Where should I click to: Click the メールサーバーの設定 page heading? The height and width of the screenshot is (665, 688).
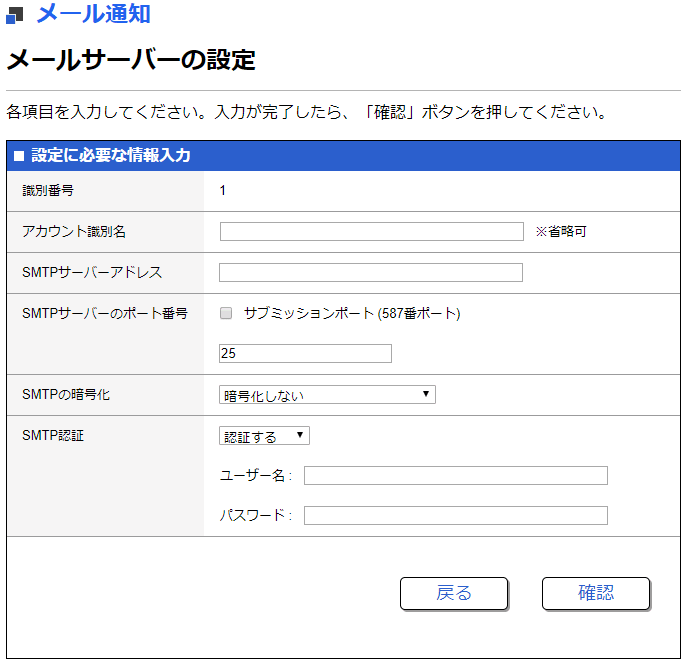pos(131,60)
